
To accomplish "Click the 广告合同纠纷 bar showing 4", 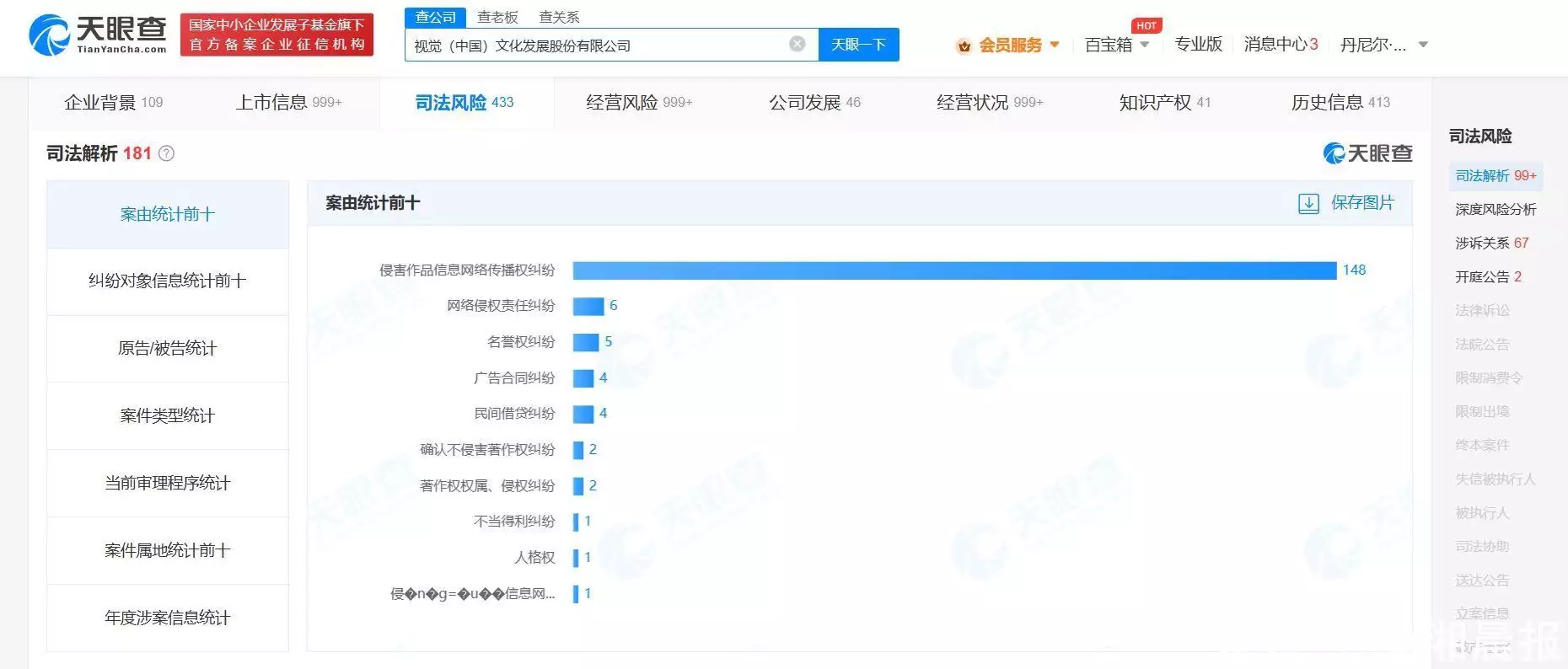I will (x=583, y=378).
